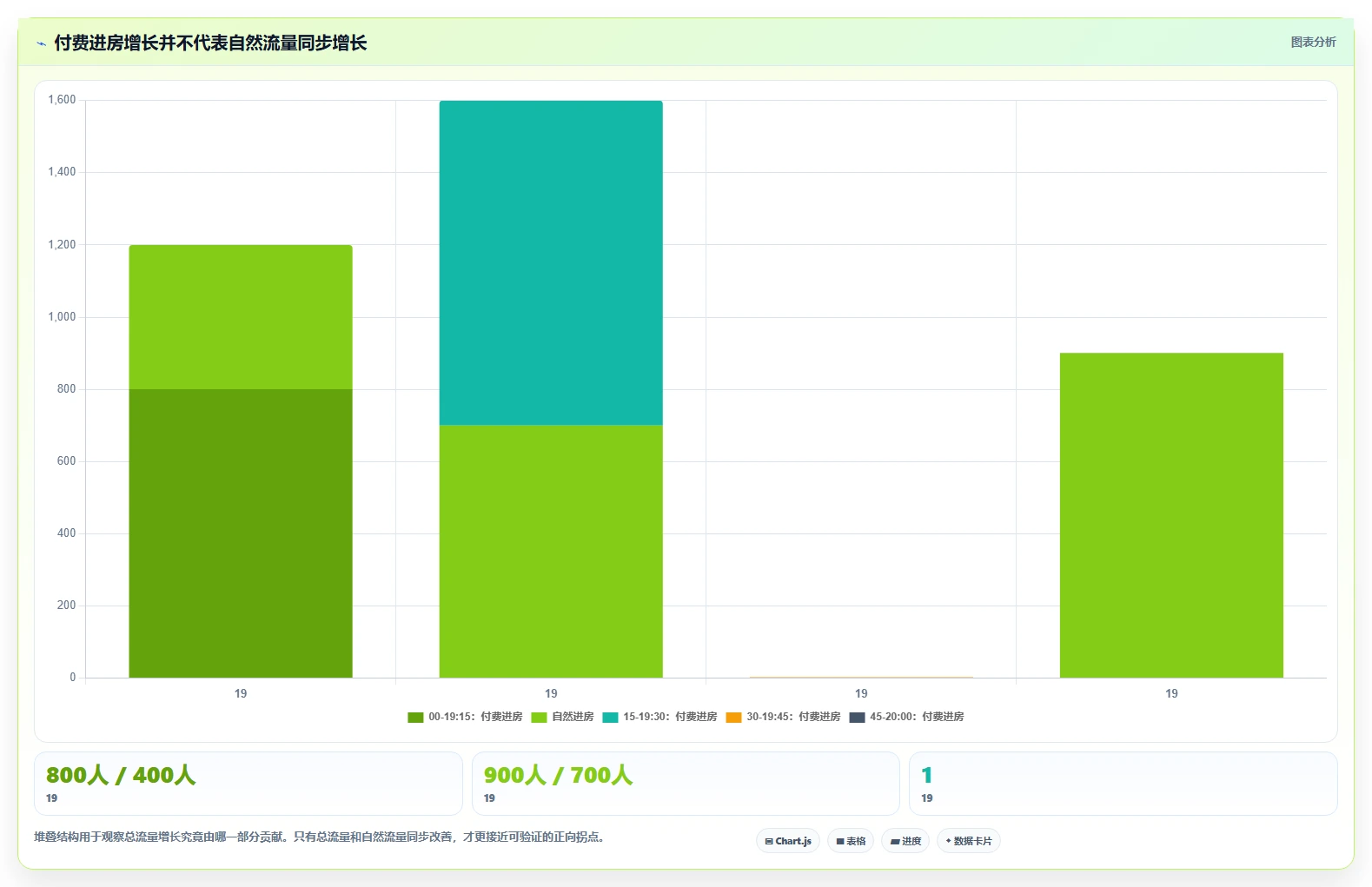
Task: Toggle the 自然进房 legend item
Action: [x=562, y=717]
